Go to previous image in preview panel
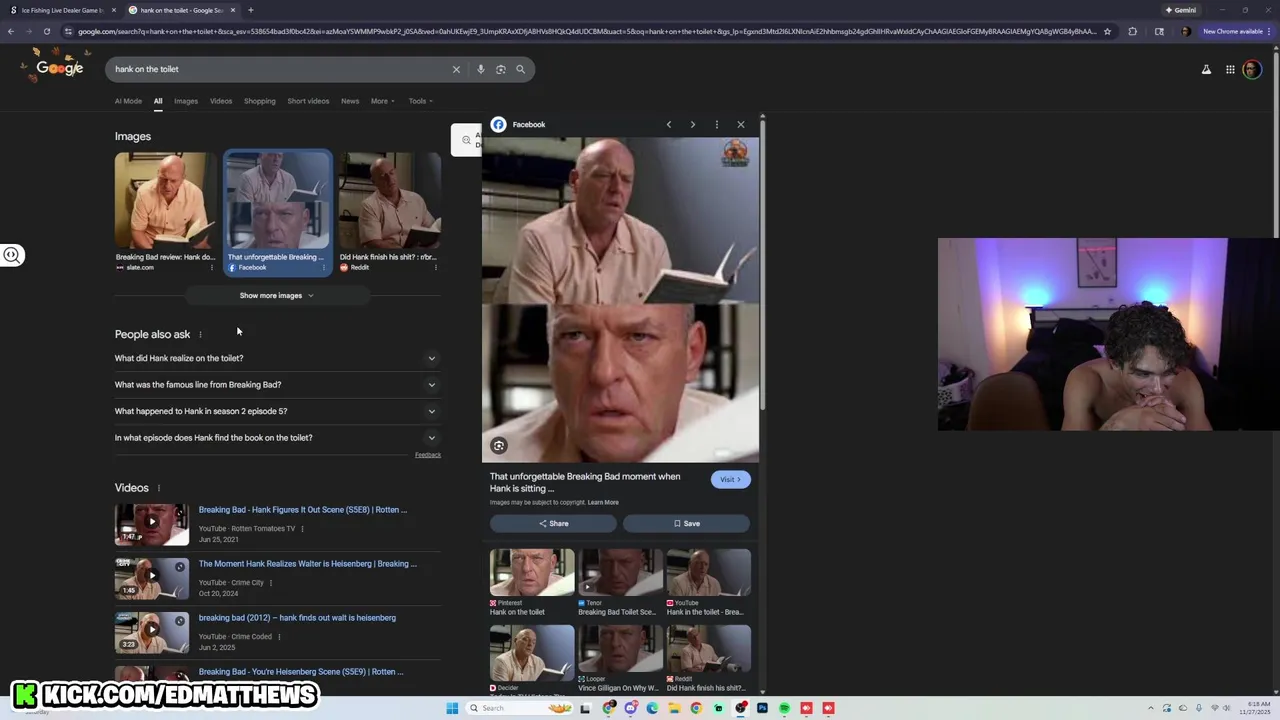Screen dimensions: 1280x720 coord(669,124)
